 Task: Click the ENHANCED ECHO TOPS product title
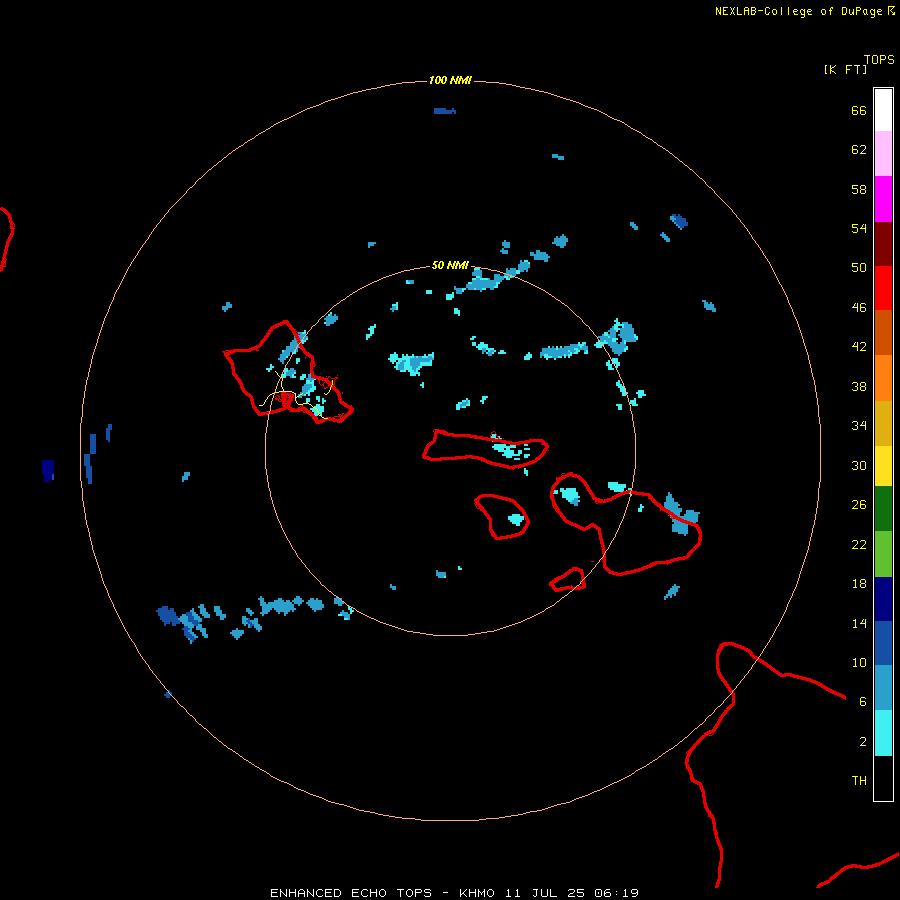click(351, 893)
